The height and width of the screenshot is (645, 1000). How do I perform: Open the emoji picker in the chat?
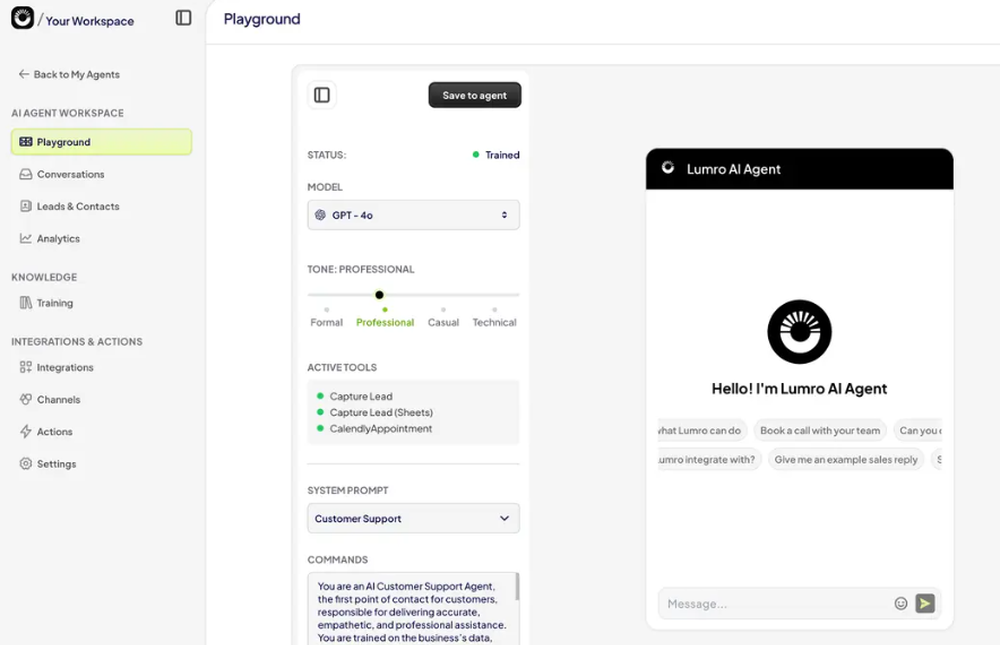900,603
